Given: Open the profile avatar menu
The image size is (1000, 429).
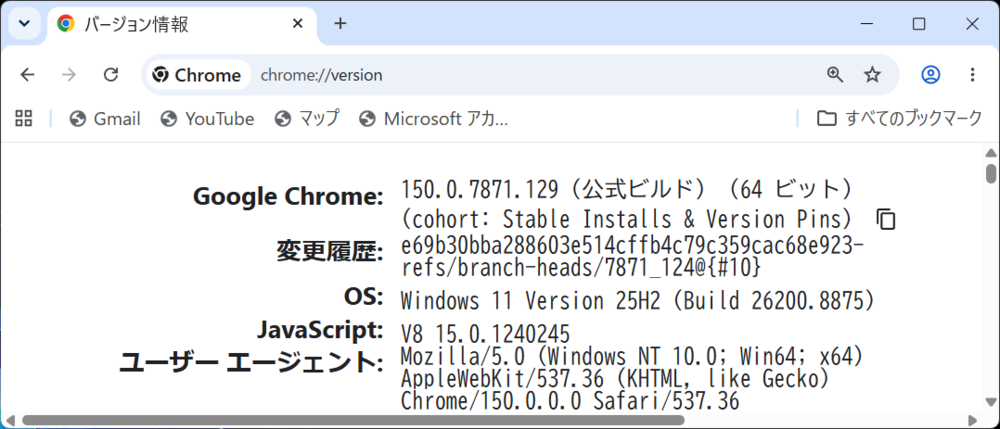Looking at the screenshot, I should tap(930, 75).
